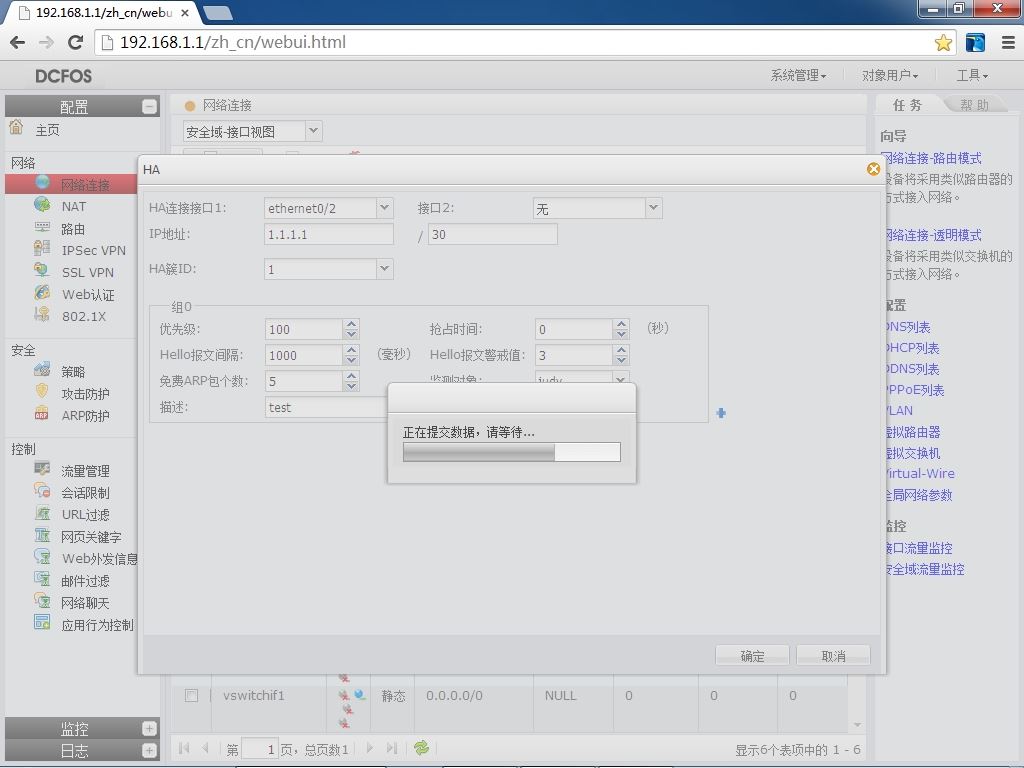Image resolution: width=1024 pixels, height=768 pixels.
Task: Open the SSL VPN icon
Action: [42, 270]
